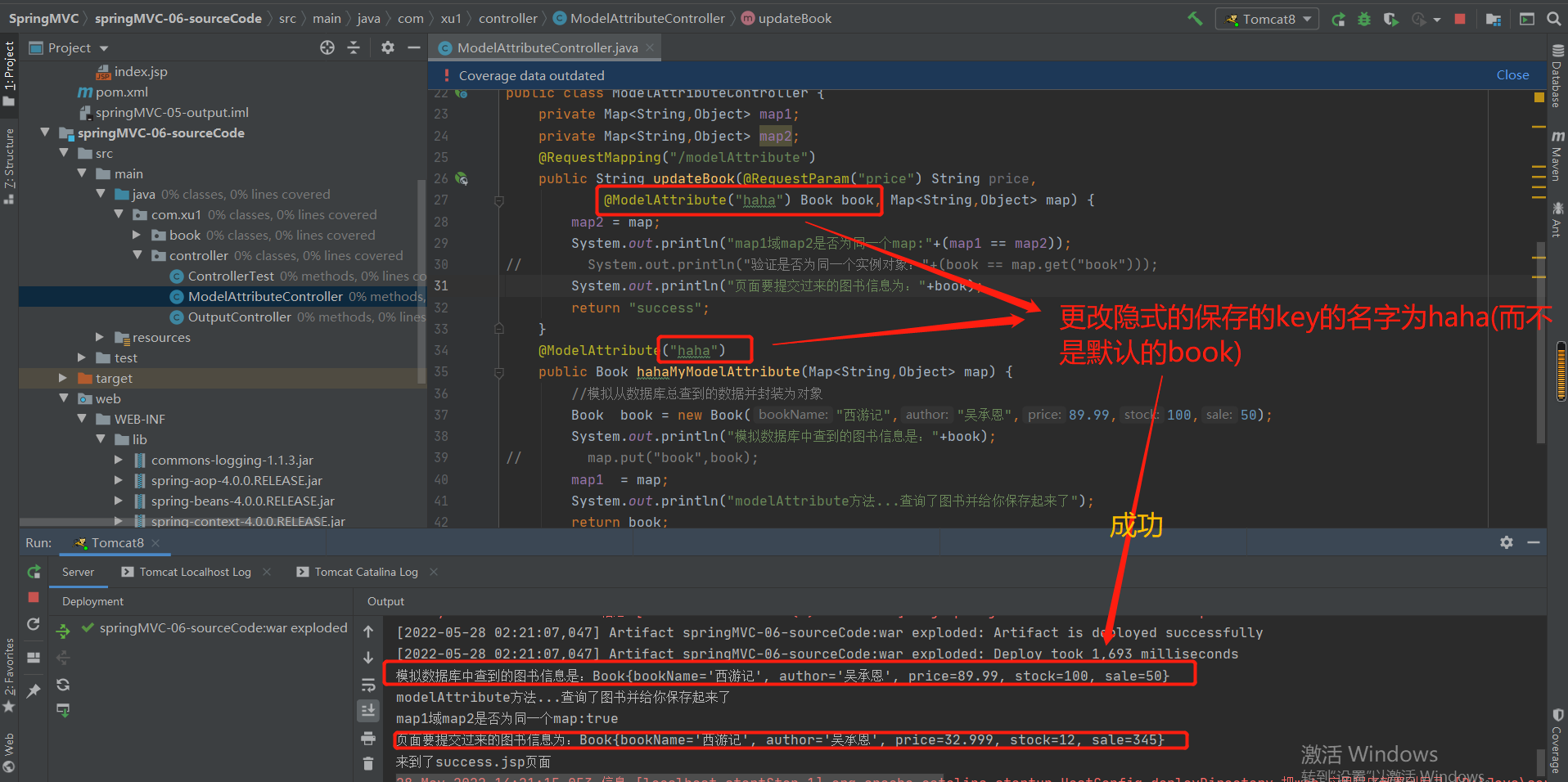
Task: Click the updateBook breadcrumb
Action: 795,18
